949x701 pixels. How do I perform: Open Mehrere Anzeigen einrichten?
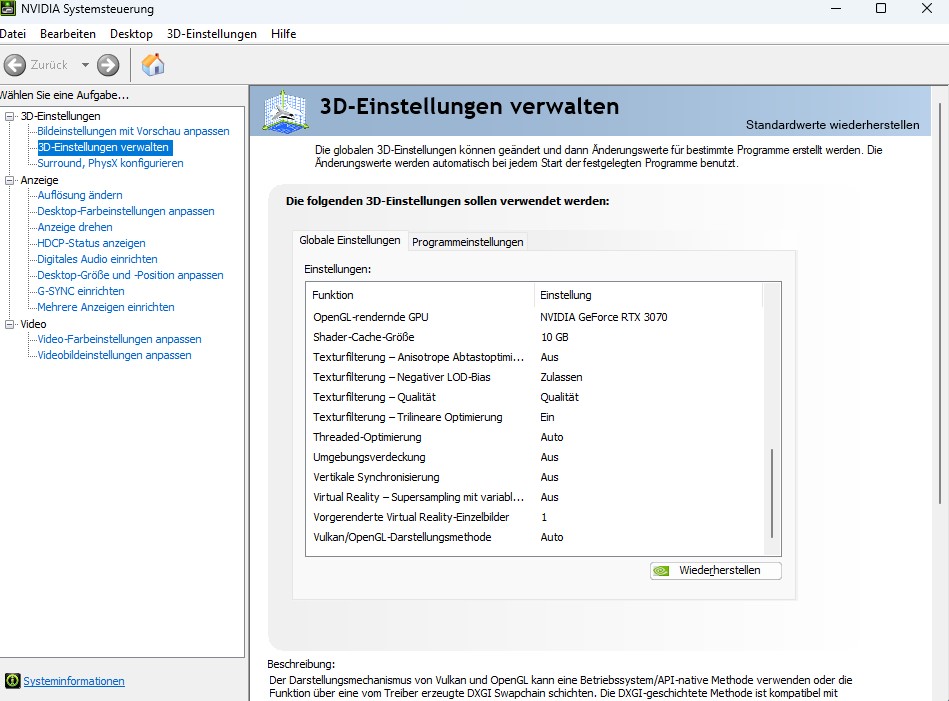106,307
